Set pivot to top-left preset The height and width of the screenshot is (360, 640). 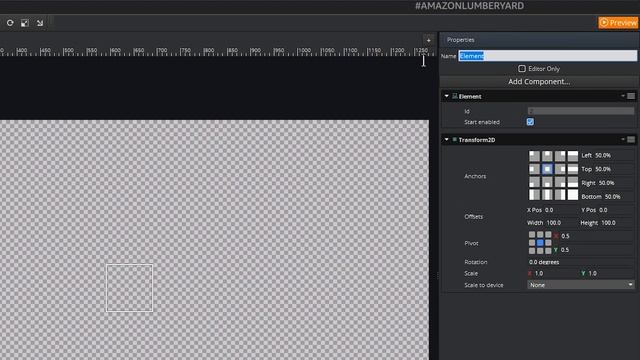532,235
